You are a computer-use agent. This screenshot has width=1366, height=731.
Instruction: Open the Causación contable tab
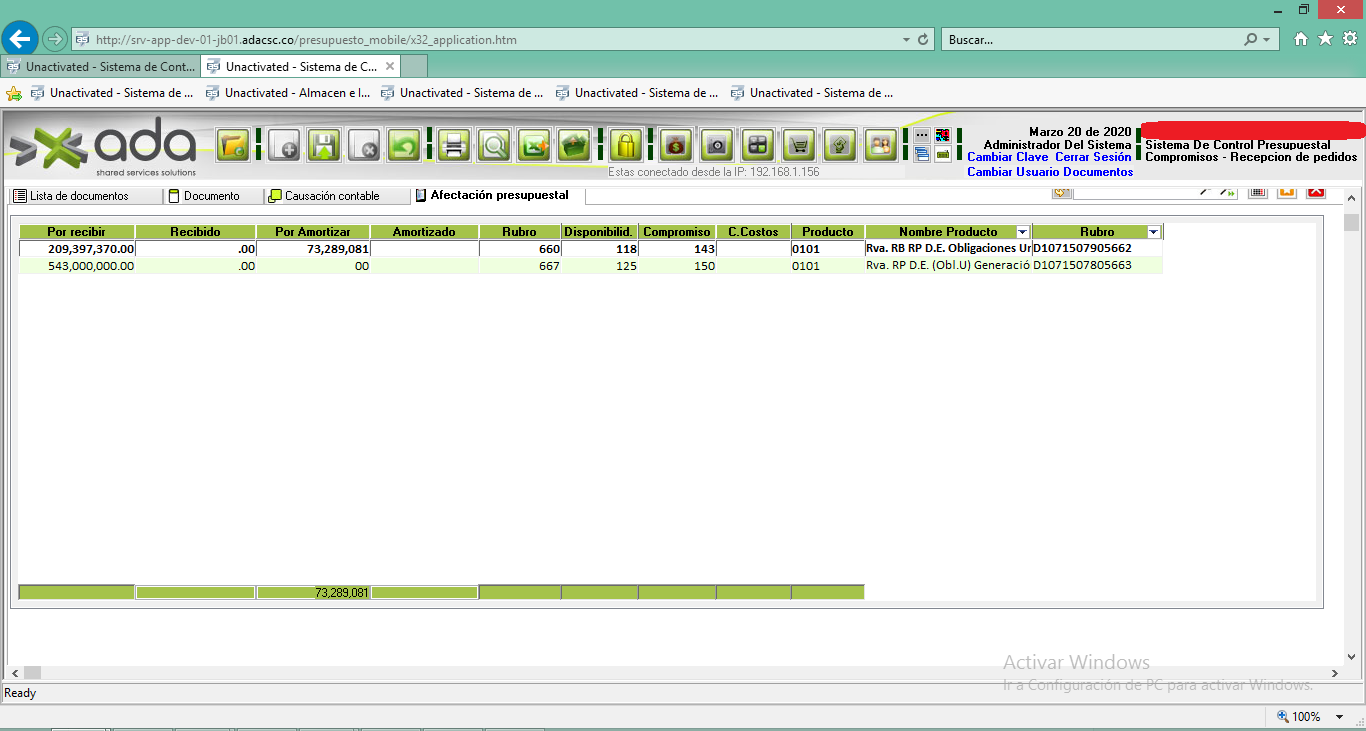(x=331, y=196)
